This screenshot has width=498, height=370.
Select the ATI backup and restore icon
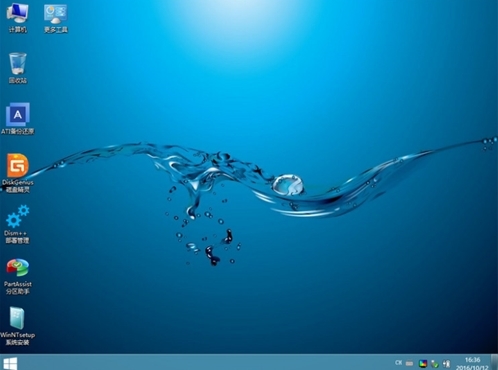click(17, 118)
